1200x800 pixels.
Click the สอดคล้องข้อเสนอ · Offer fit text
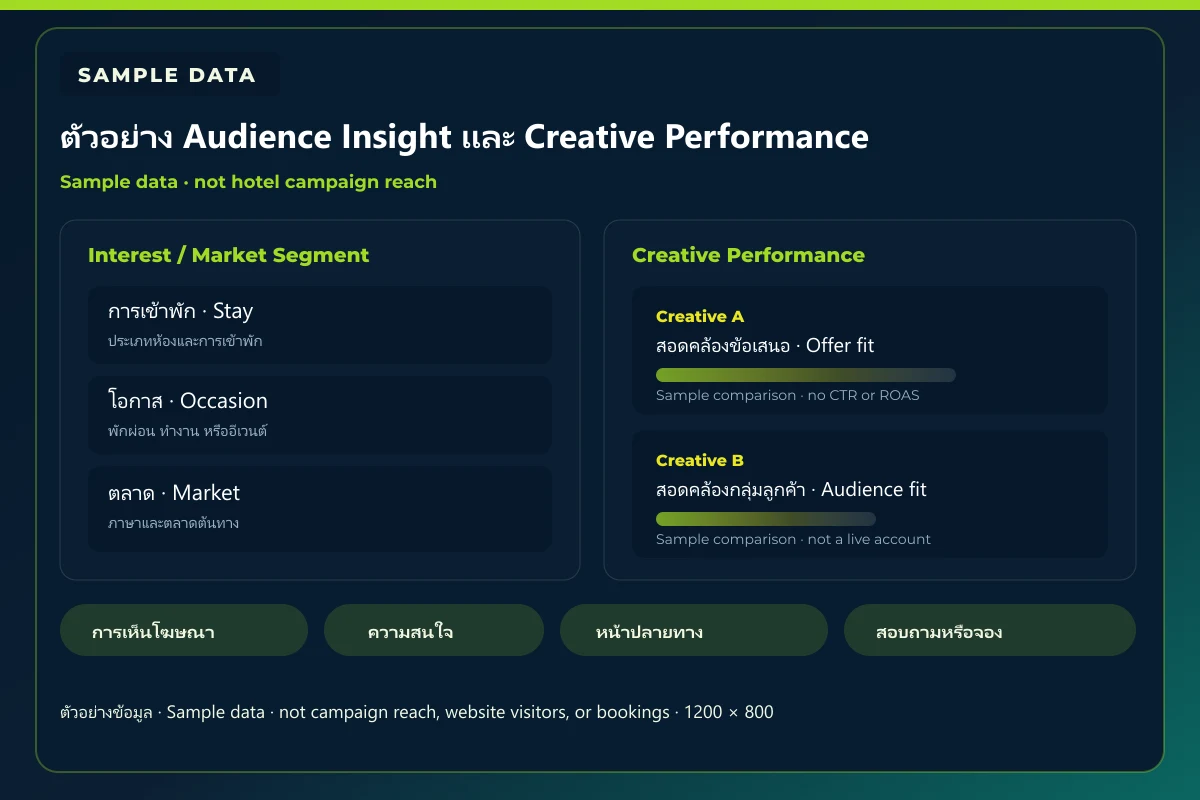765,345
